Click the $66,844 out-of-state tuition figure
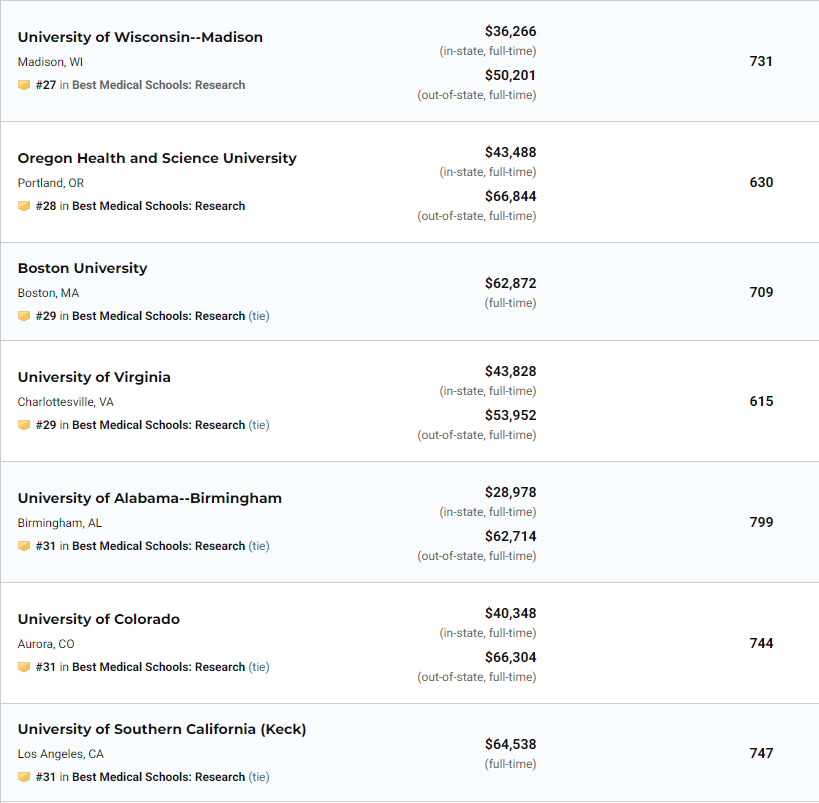819x803 pixels. (x=510, y=196)
